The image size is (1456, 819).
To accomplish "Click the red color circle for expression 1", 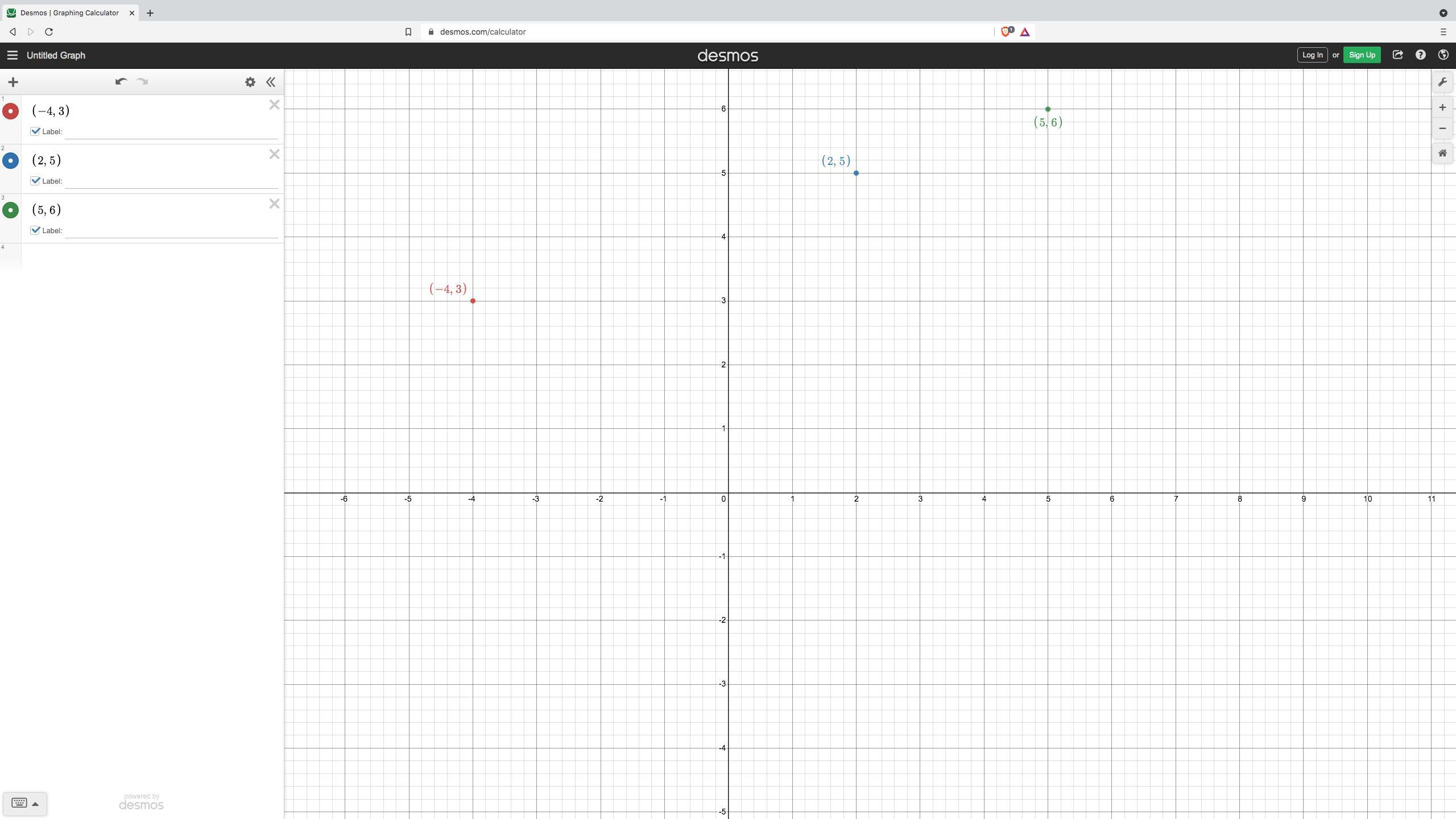I will 10,111.
